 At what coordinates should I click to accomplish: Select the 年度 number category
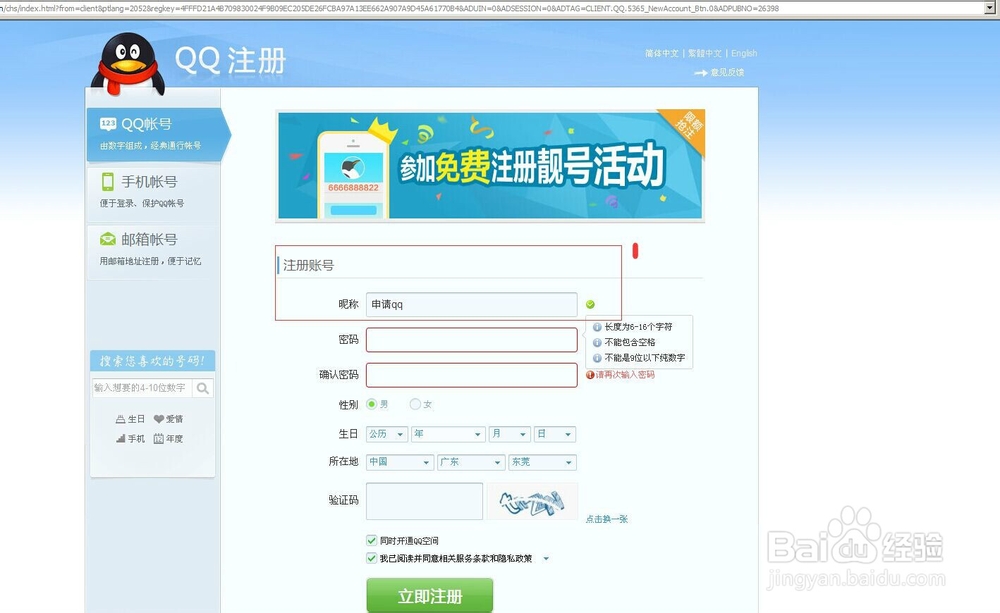(168, 439)
